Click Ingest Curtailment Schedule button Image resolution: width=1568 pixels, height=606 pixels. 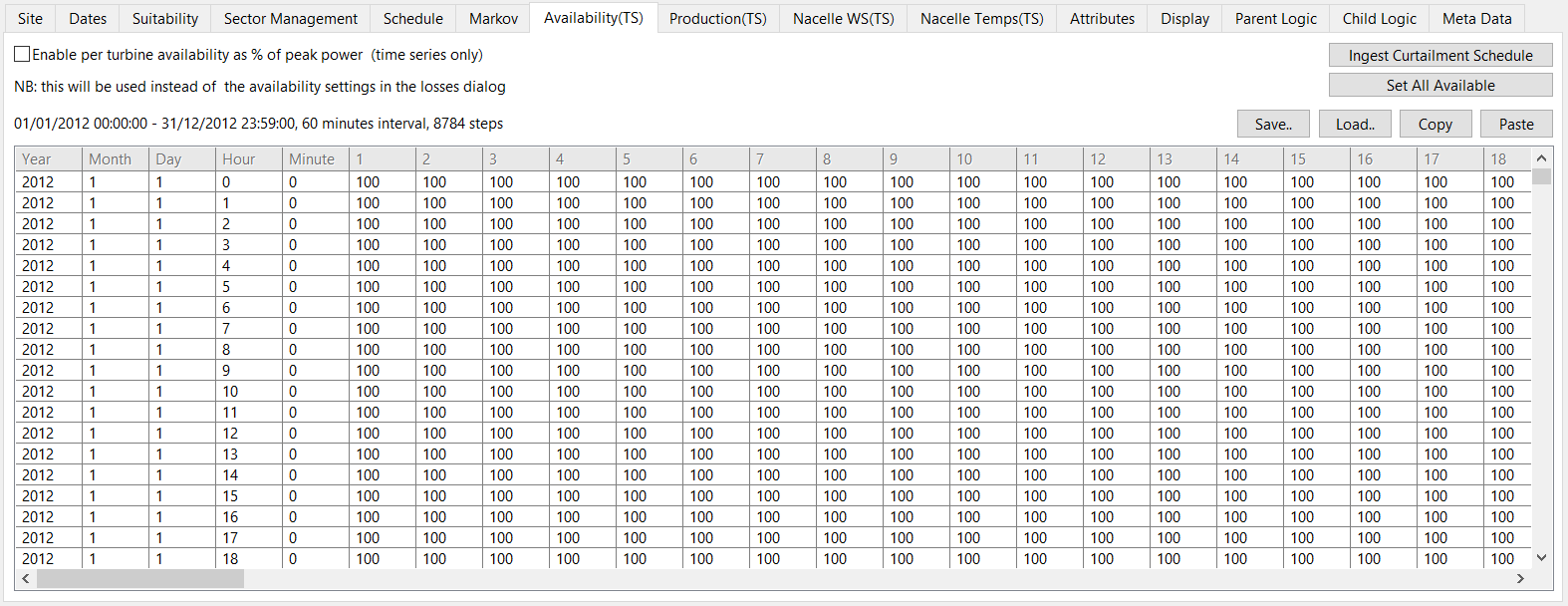pyautogui.click(x=1439, y=56)
